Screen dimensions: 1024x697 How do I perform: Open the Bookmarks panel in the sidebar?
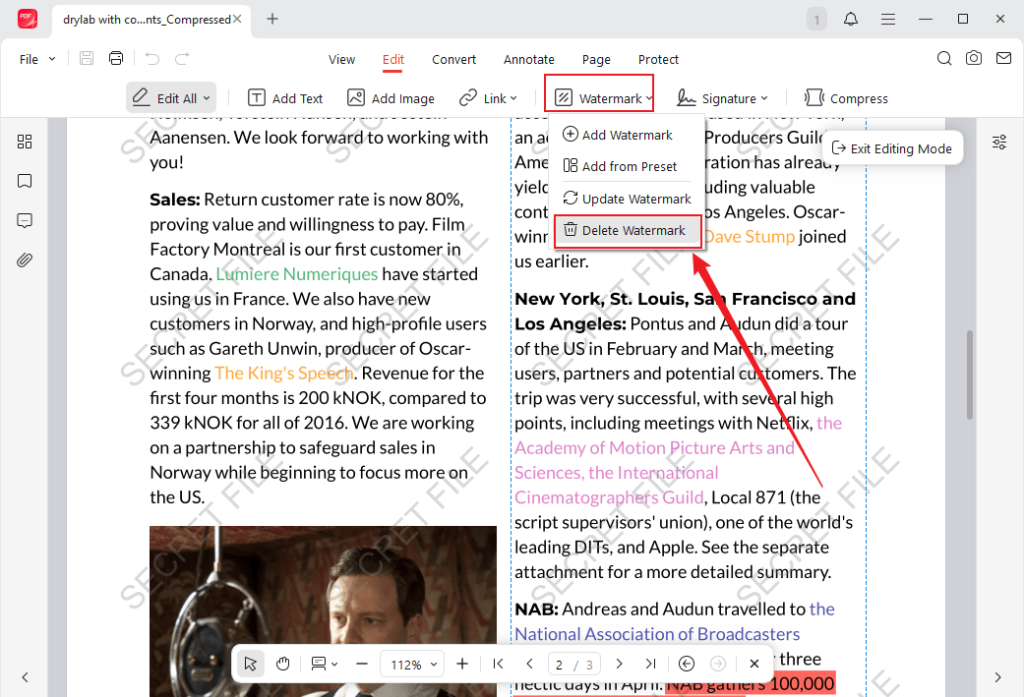coord(24,181)
